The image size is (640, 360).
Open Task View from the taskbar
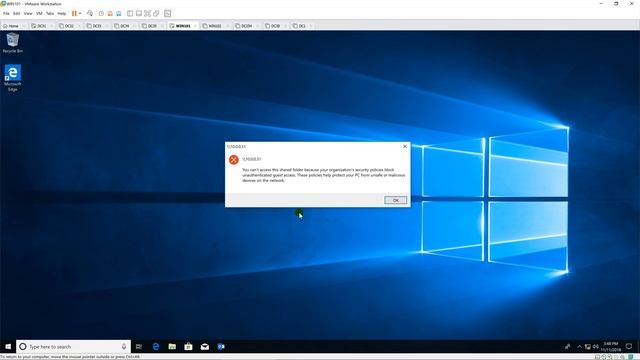(x=139, y=347)
